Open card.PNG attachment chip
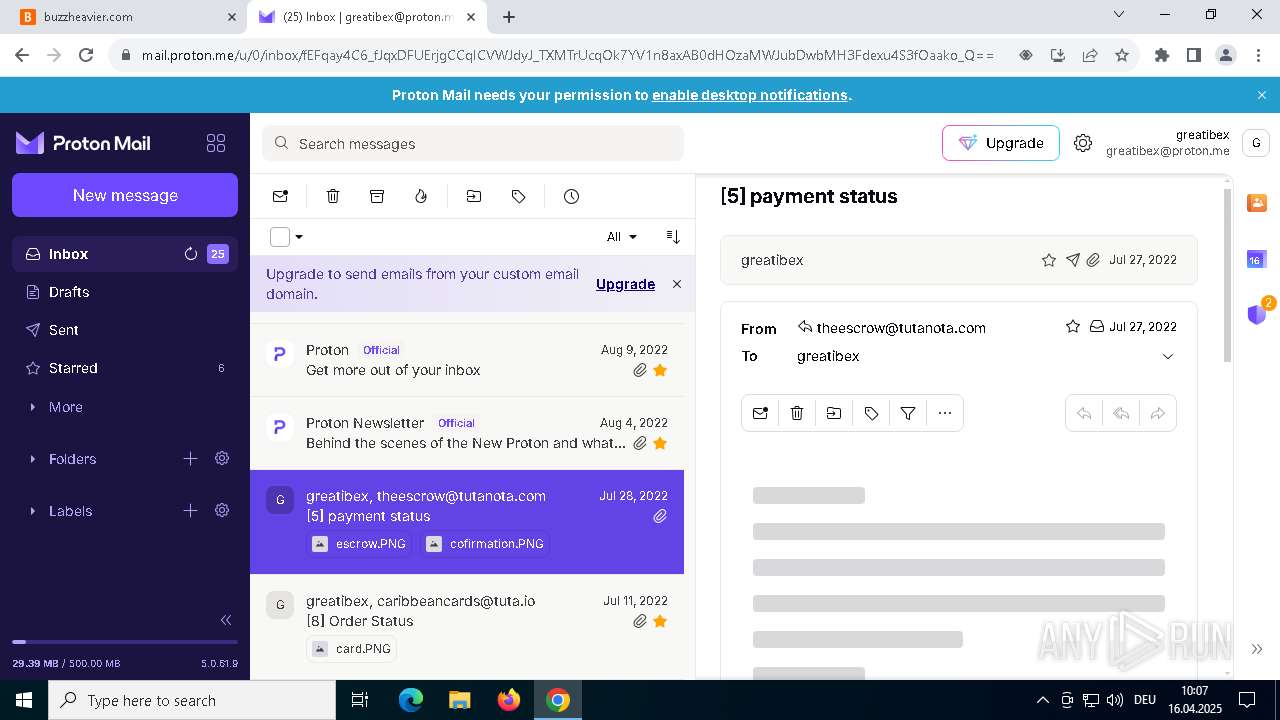This screenshot has width=1280, height=720. pyautogui.click(x=351, y=649)
